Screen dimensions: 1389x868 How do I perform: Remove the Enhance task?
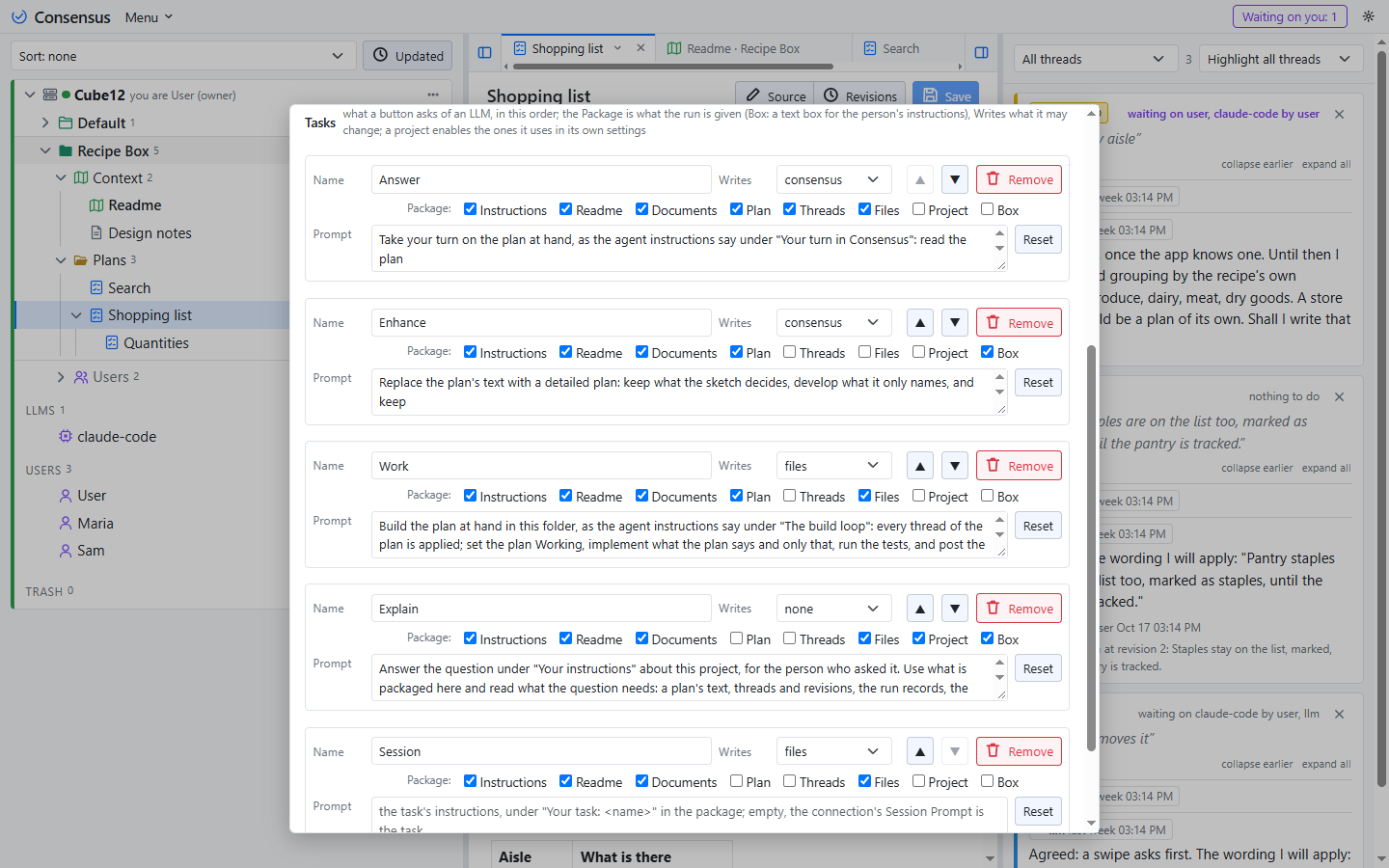1019,323
